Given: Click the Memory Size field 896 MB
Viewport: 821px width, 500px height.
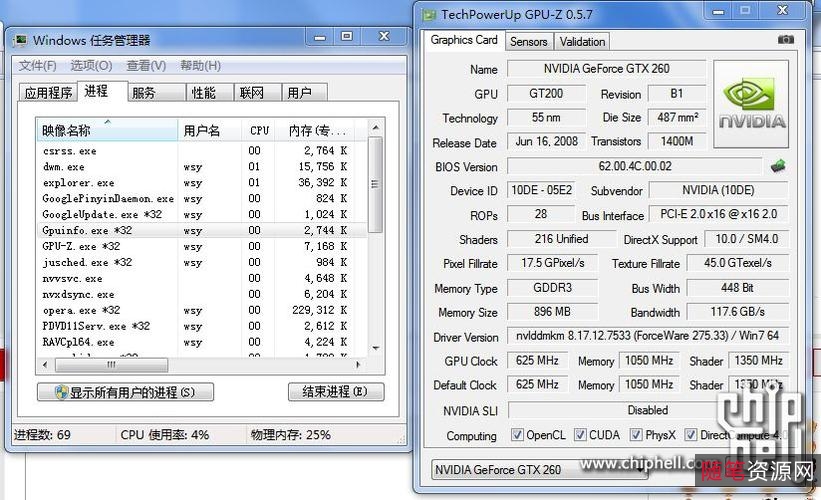Looking at the screenshot, I should [552, 312].
